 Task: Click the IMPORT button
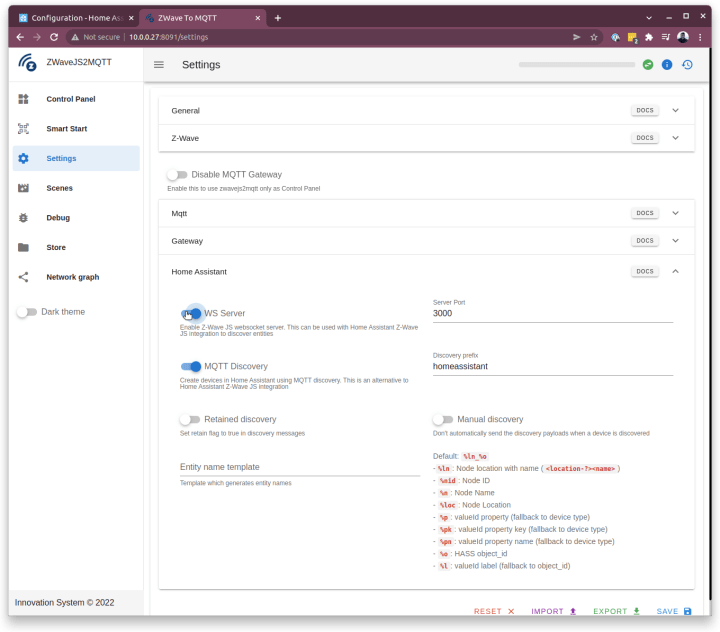[x=553, y=611]
